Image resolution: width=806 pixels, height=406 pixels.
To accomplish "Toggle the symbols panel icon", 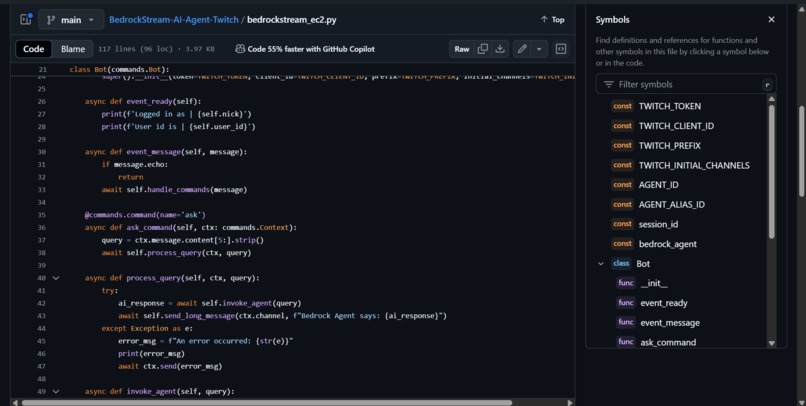I will tap(561, 49).
